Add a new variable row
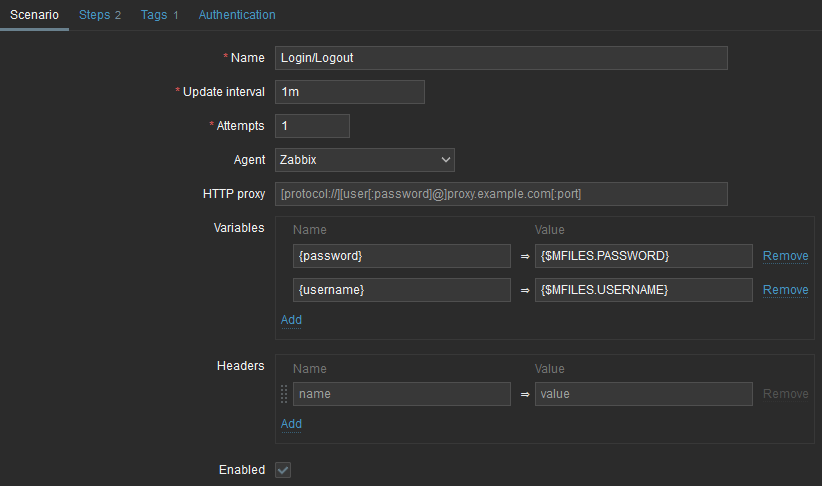The height and width of the screenshot is (486, 822). coord(291,320)
